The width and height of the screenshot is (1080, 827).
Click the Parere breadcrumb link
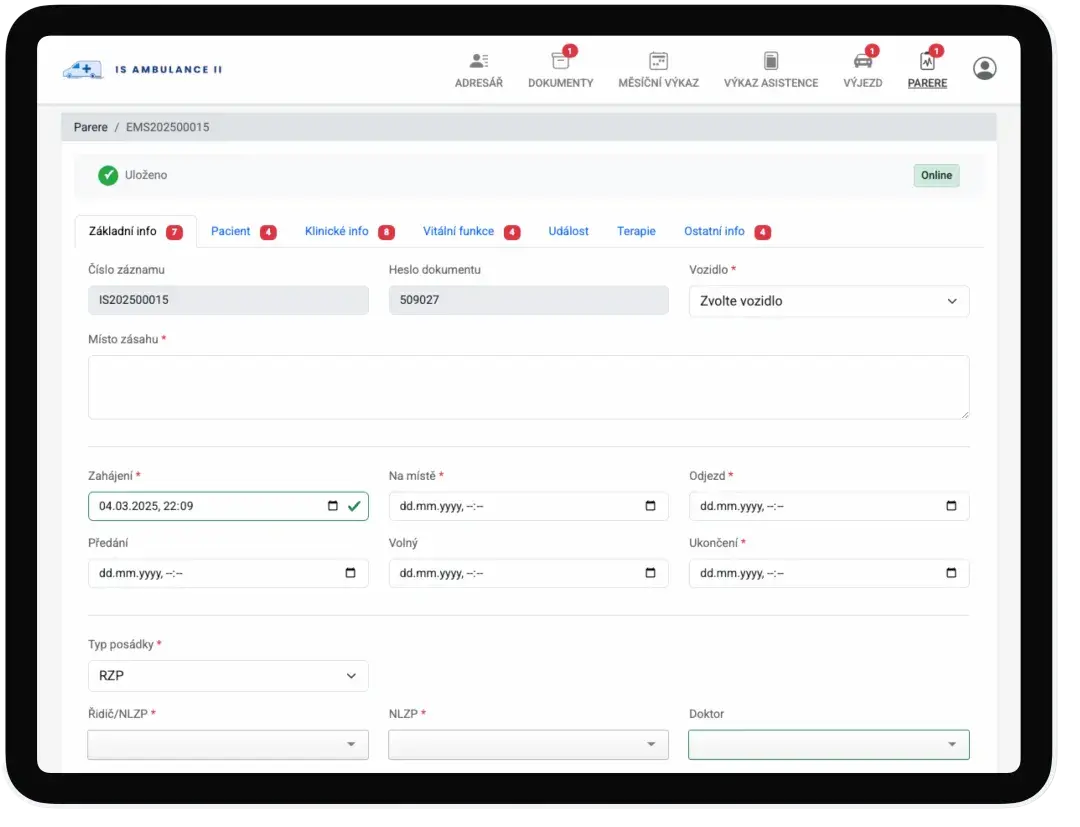91,127
